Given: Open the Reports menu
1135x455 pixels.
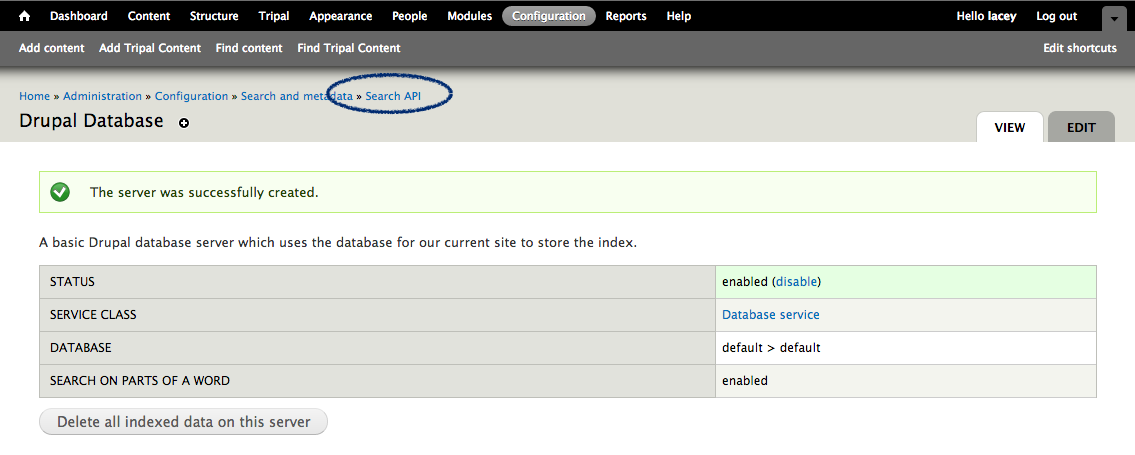Looking at the screenshot, I should click(626, 16).
